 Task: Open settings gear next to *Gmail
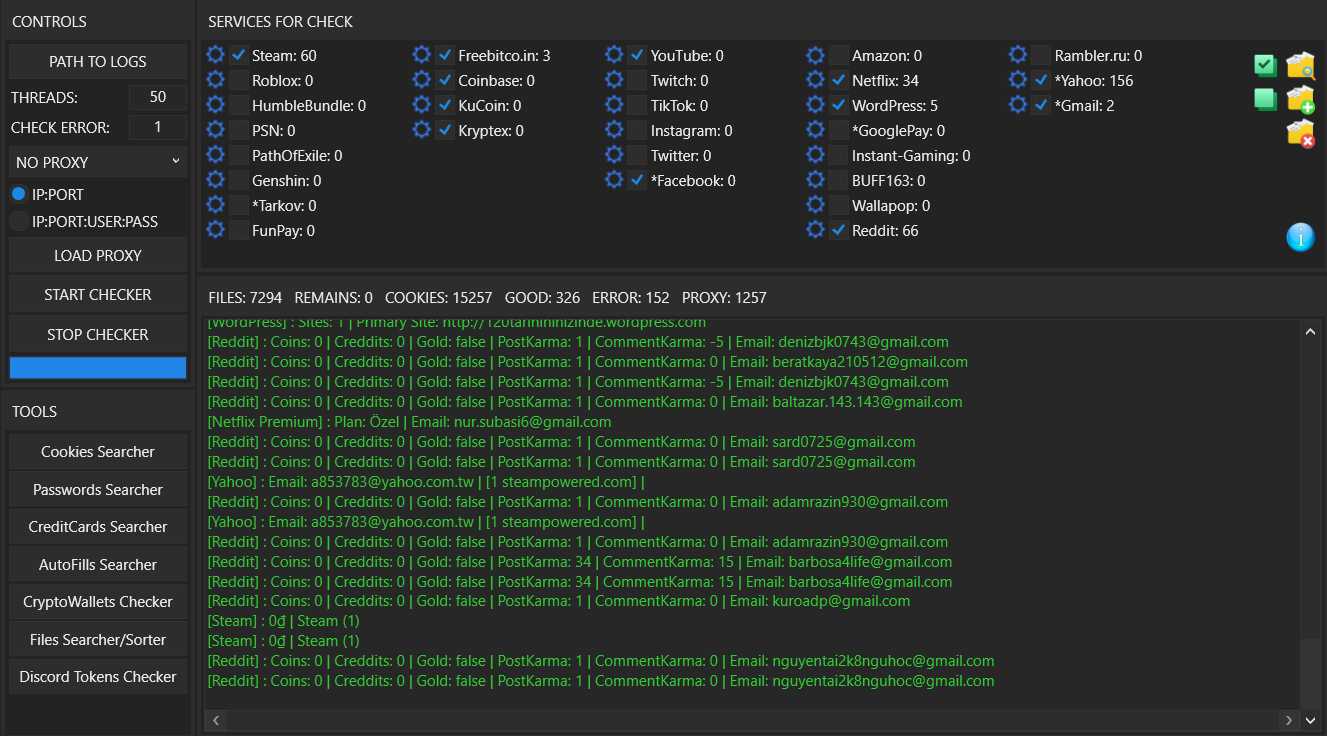[x=1018, y=105]
